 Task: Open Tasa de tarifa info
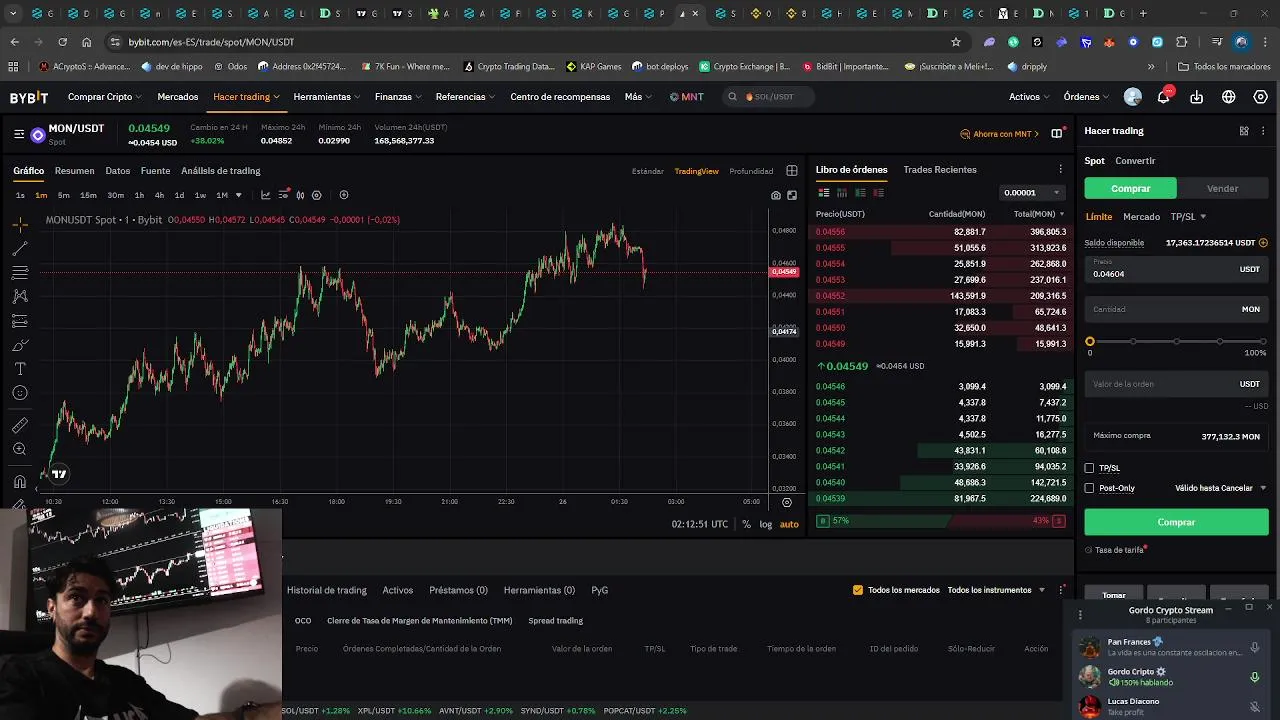[x=1117, y=550]
